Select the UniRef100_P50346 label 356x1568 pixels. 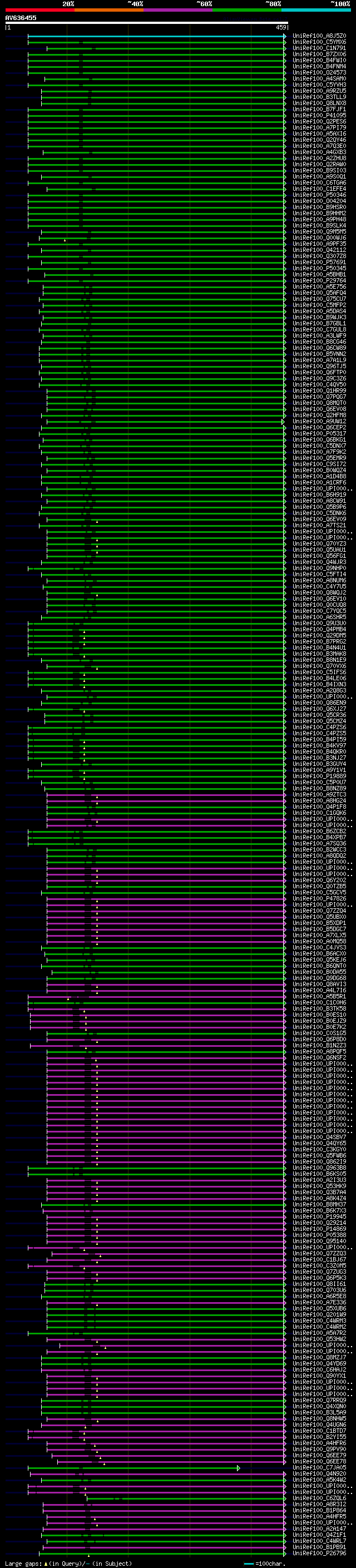pos(319,195)
